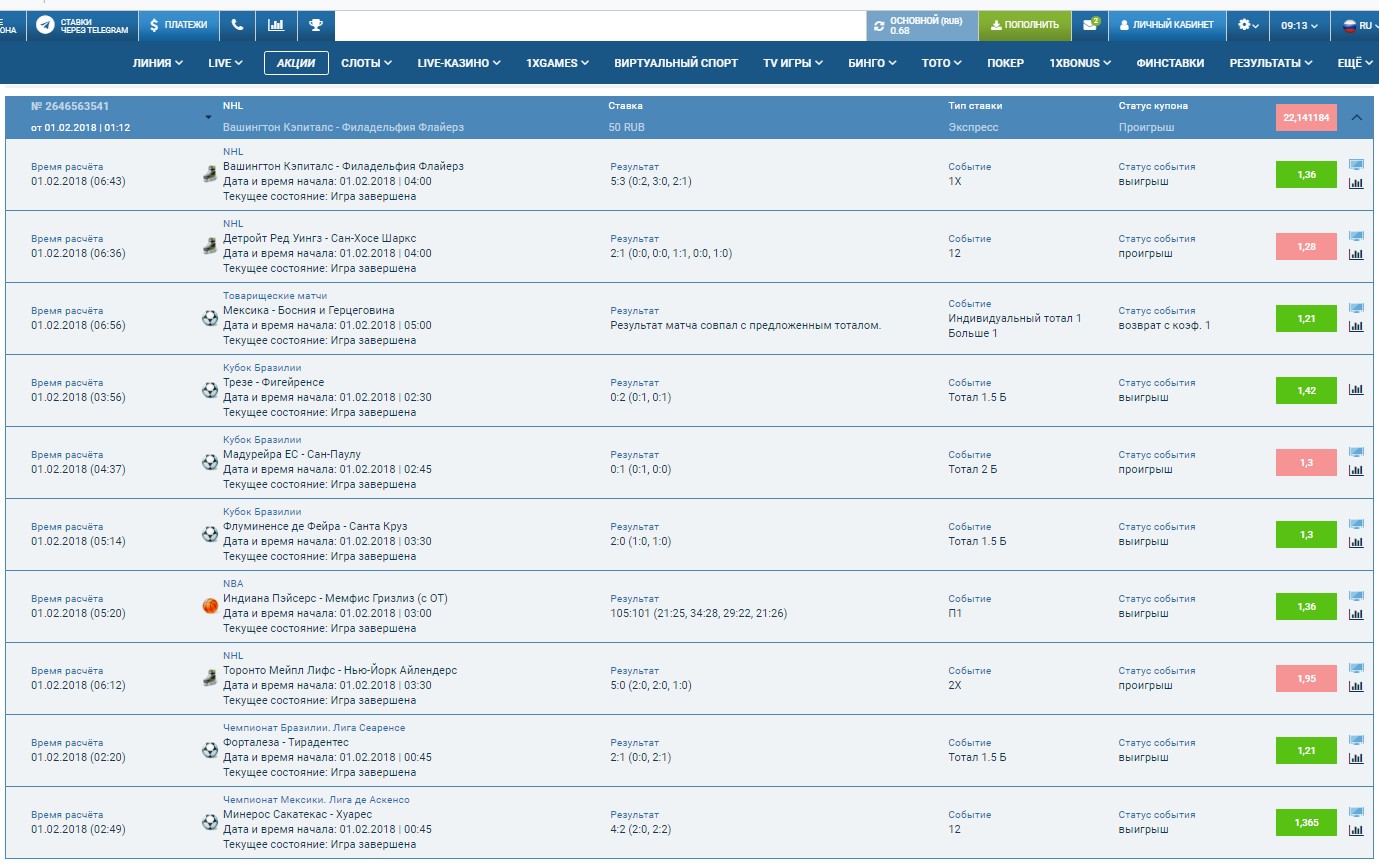Expand the ТОТО menu
Image resolution: width=1379 pixels, height=865 pixels.
point(942,63)
